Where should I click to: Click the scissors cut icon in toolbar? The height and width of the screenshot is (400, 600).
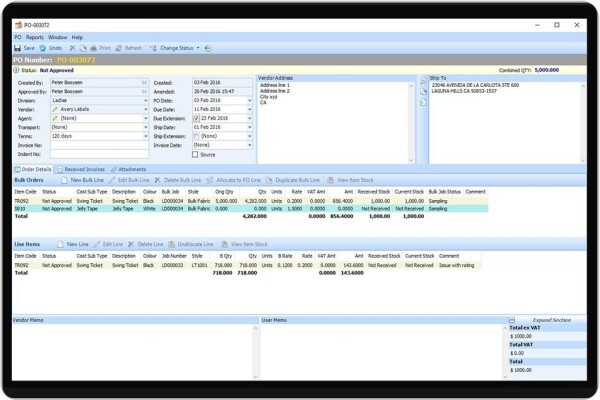pyautogui.click(x=72, y=48)
